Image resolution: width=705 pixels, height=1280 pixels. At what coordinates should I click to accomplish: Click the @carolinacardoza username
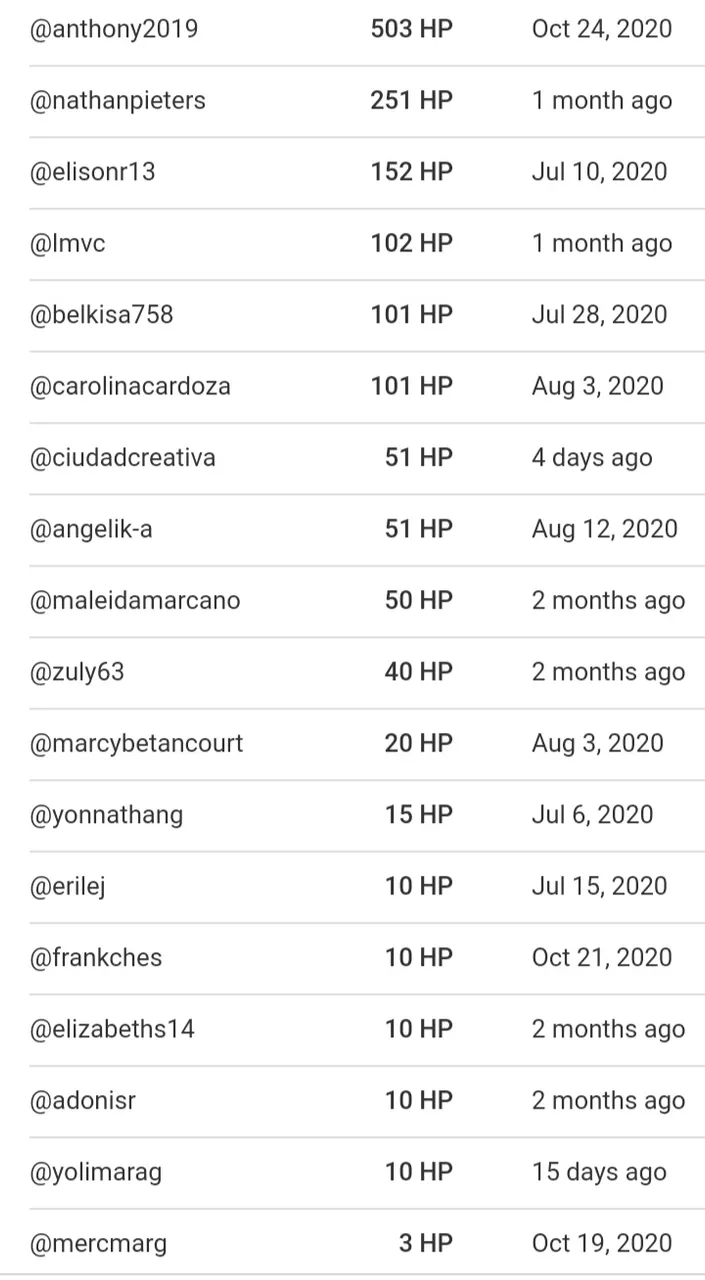pos(130,386)
